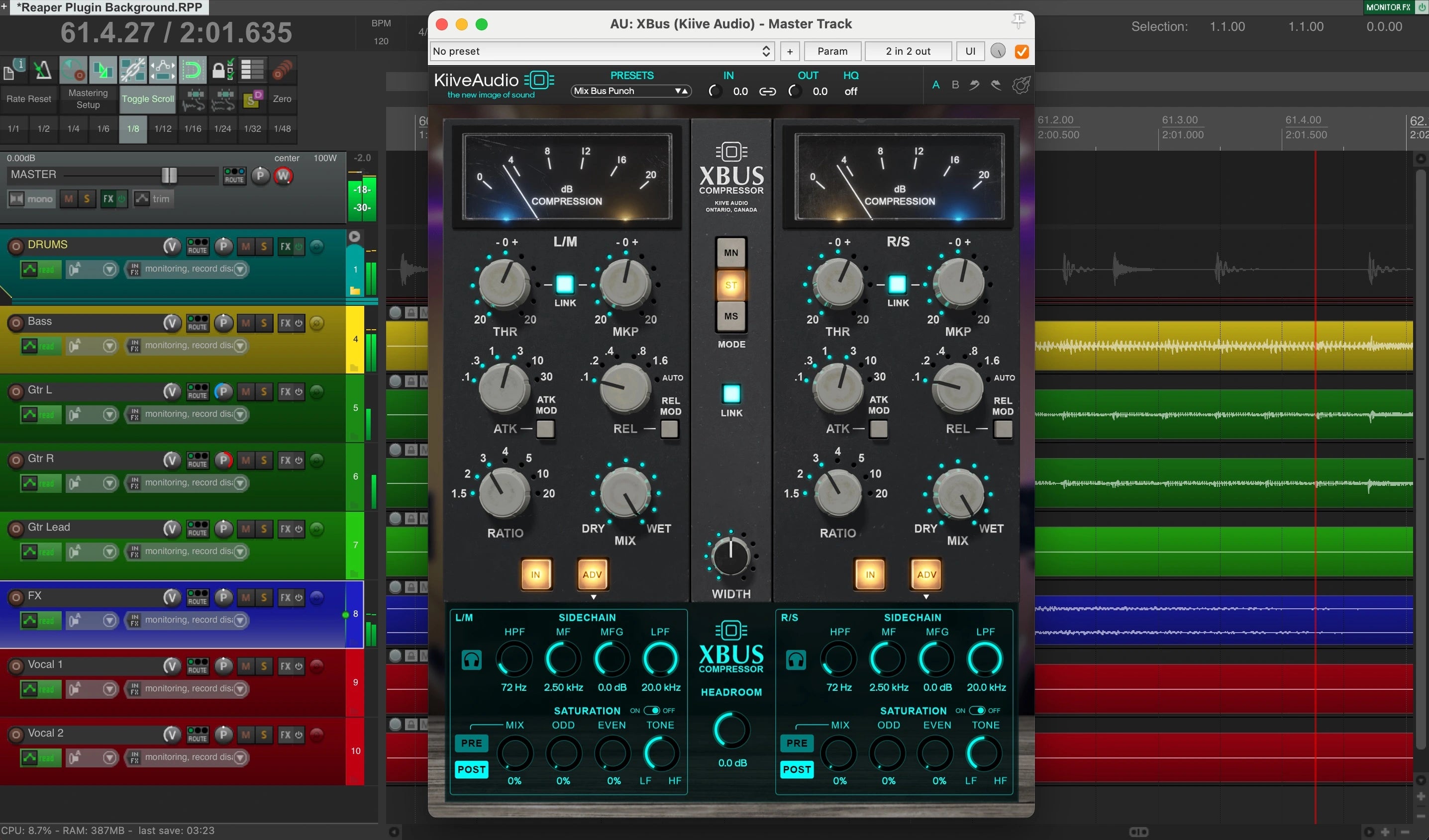The width and height of the screenshot is (1429, 840).
Task: Switch to the B comparison slot
Action: pos(955,84)
